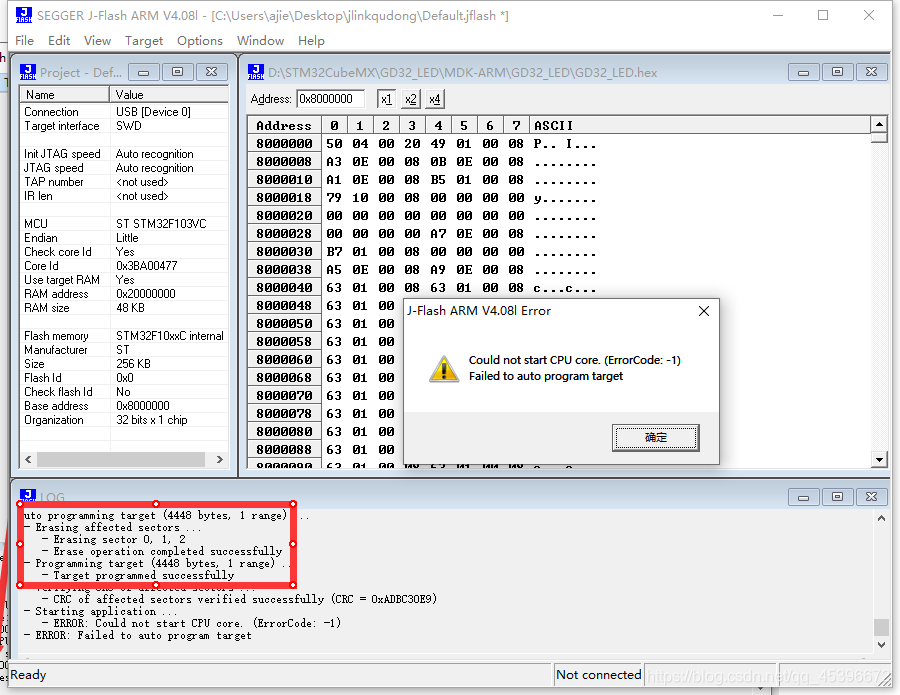Click the Project panel horizontal scrollbar thumb
The height and width of the screenshot is (695, 900).
click(121, 459)
